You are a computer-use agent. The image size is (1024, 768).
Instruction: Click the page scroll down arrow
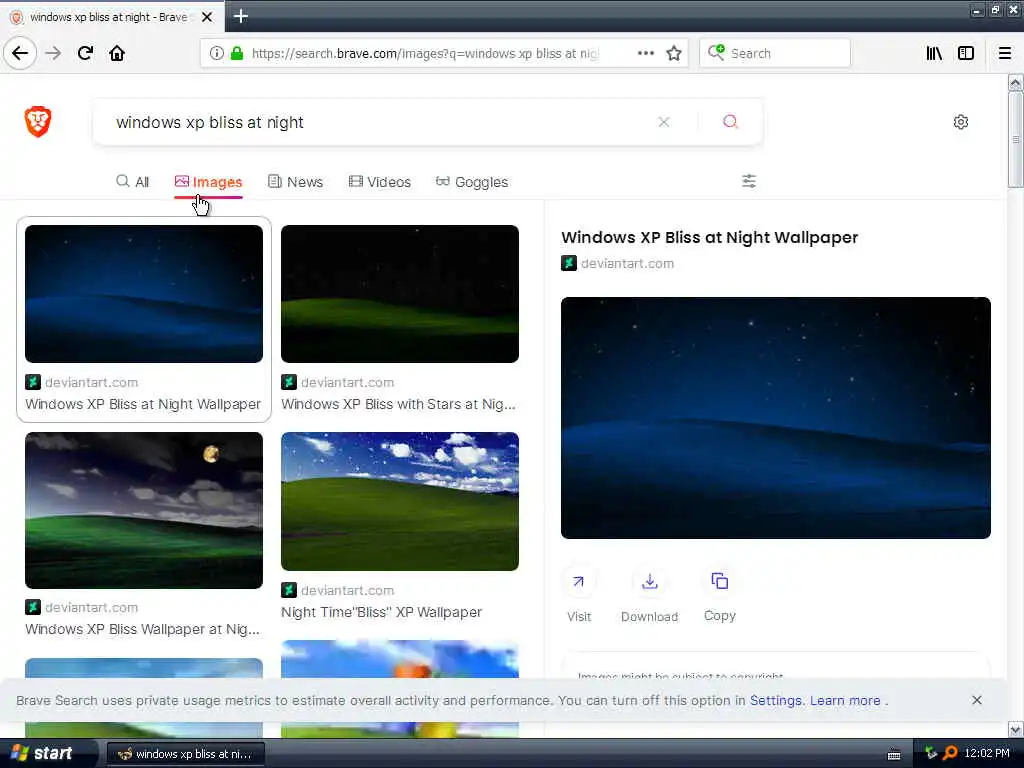pos(1015,729)
